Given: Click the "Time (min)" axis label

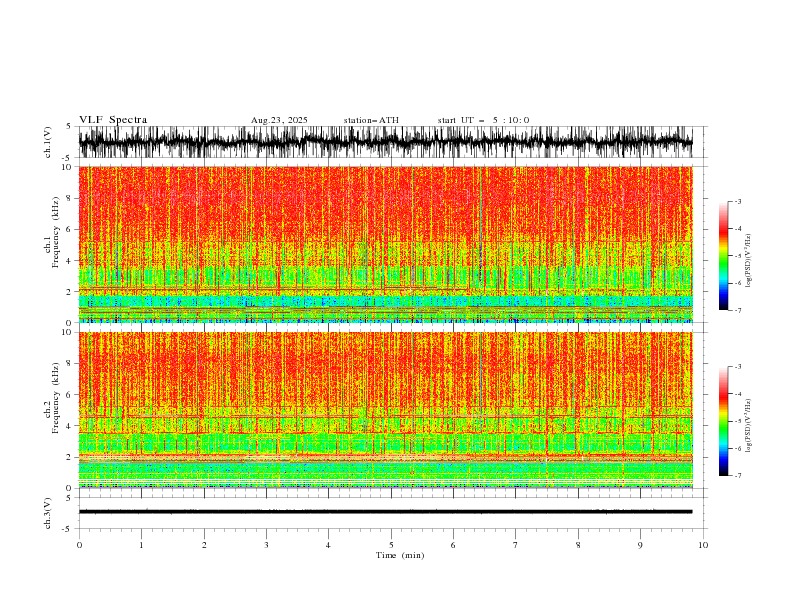Looking at the screenshot, I should click(400, 555).
